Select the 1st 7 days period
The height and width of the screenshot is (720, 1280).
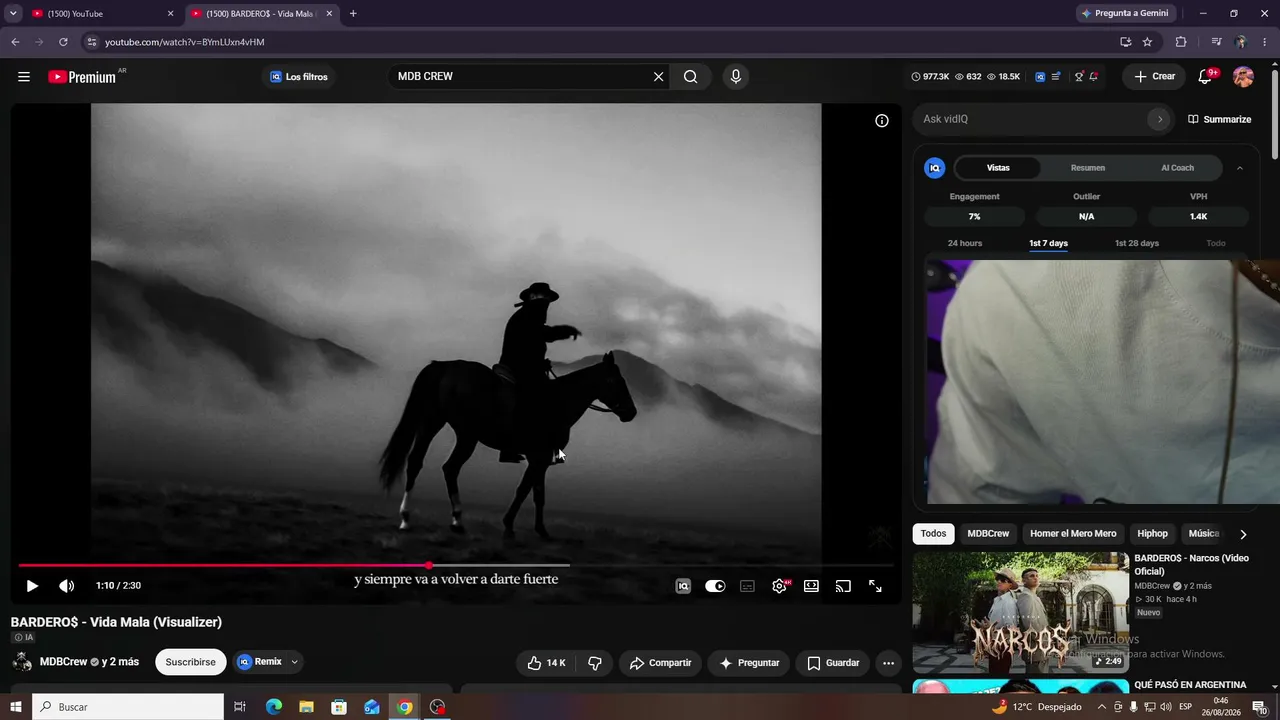1048,244
